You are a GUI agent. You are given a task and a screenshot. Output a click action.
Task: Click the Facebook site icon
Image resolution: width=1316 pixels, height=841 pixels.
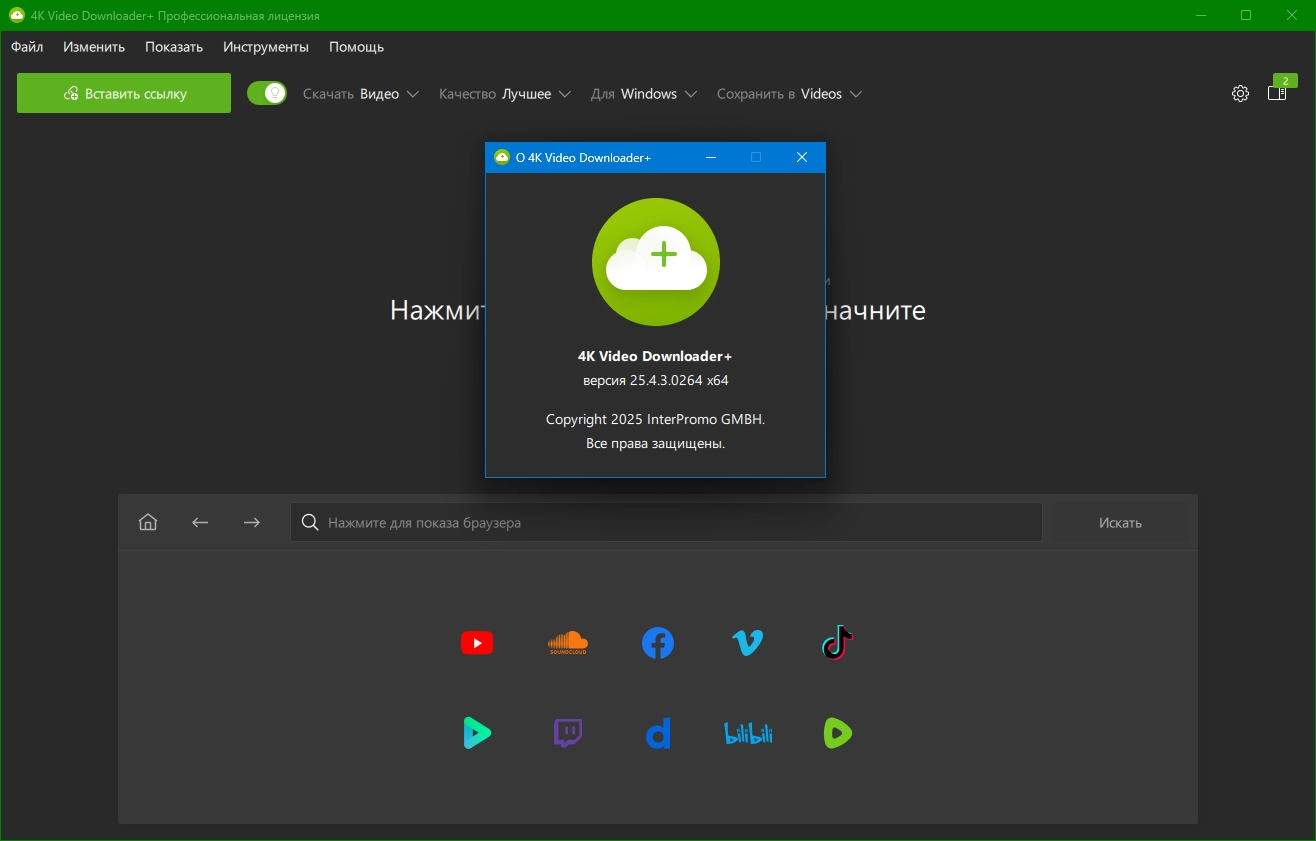pyautogui.click(x=657, y=643)
